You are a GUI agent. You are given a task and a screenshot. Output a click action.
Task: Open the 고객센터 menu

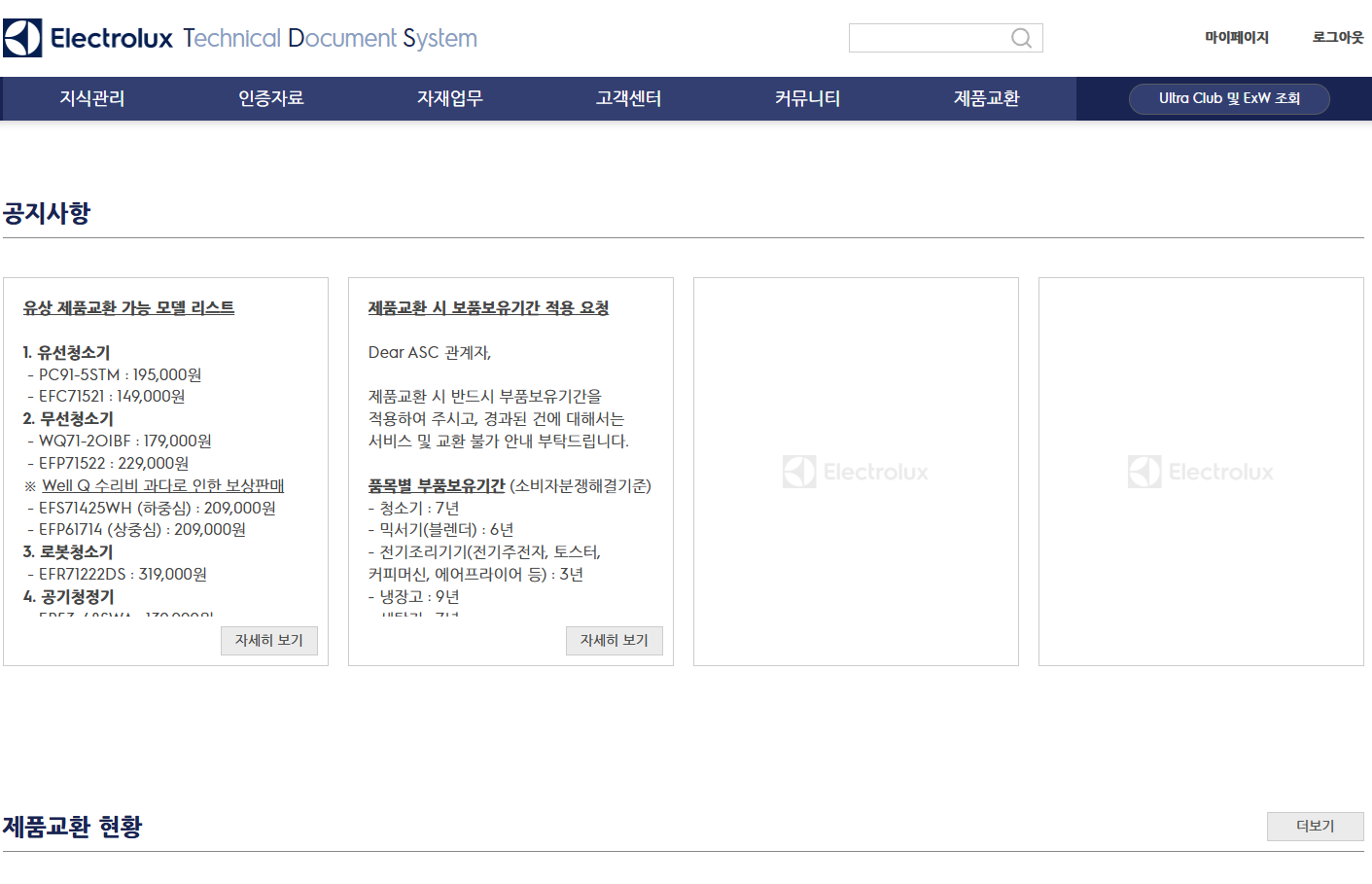(627, 98)
